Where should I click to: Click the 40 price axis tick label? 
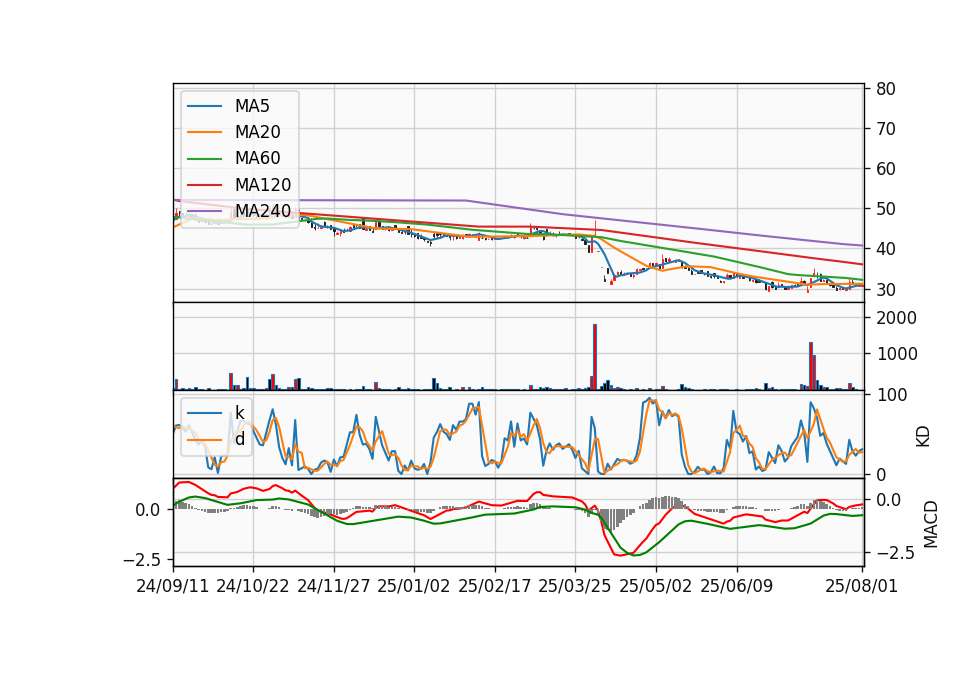(x=885, y=249)
